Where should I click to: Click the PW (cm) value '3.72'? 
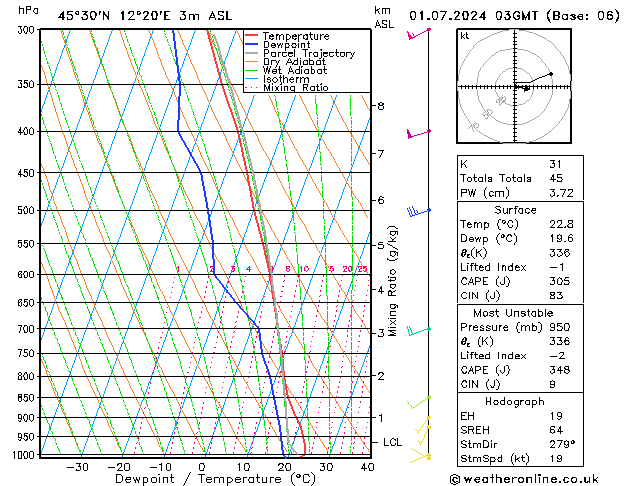point(561,193)
